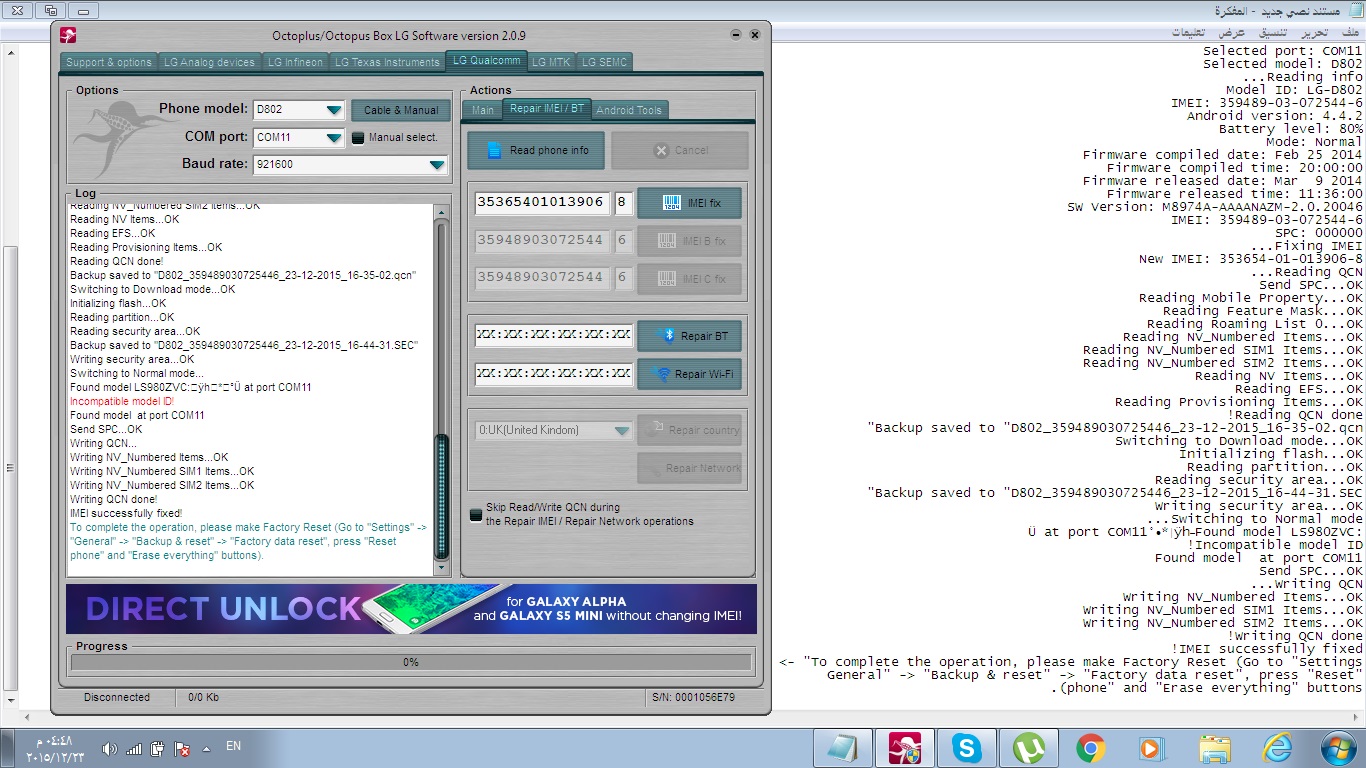The height and width of the screenshot is (768, 1366).
Task: Open the COM port dropdown
Action: [x=333, y=137]
